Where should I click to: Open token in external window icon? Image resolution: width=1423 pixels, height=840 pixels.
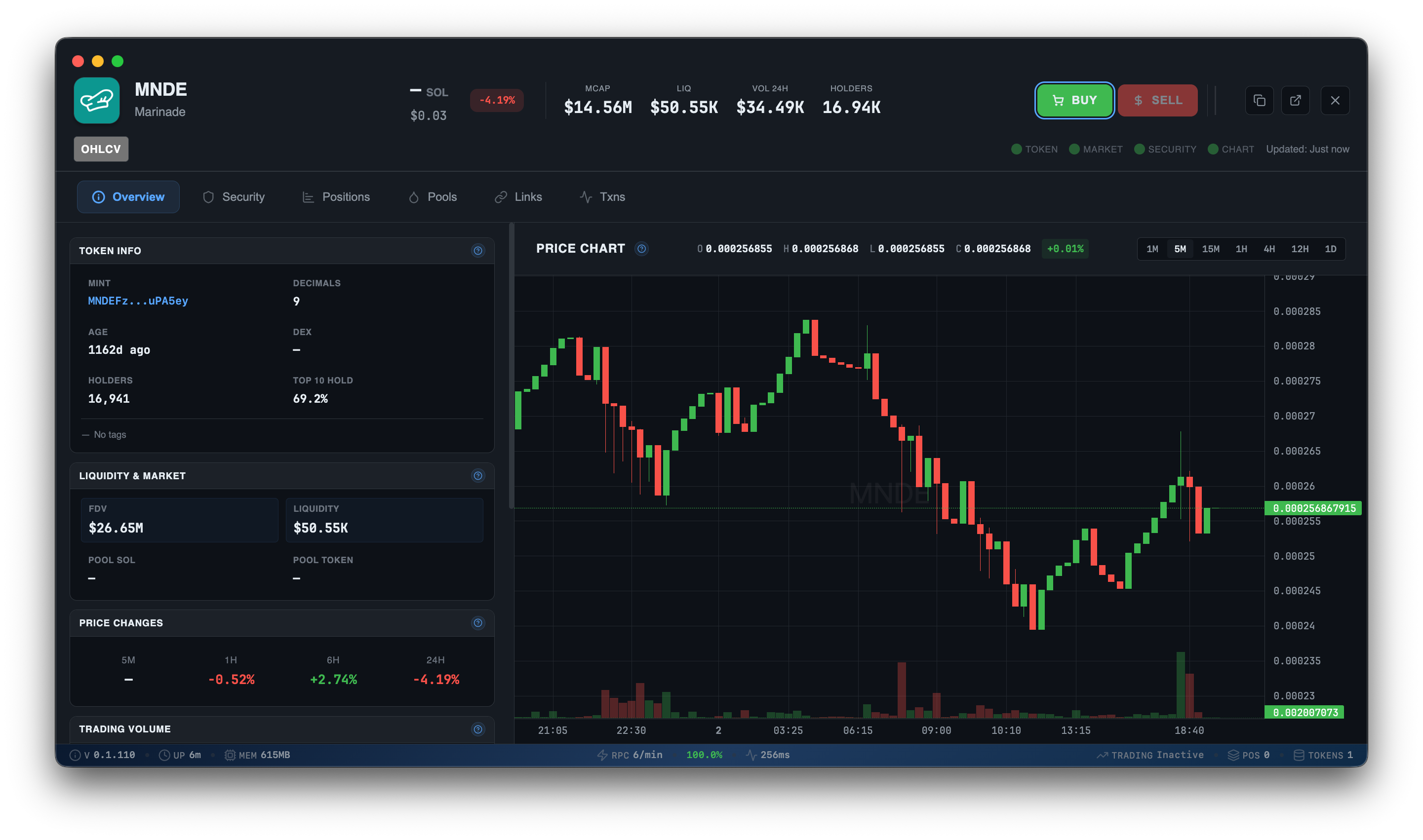pos(1296,100)
